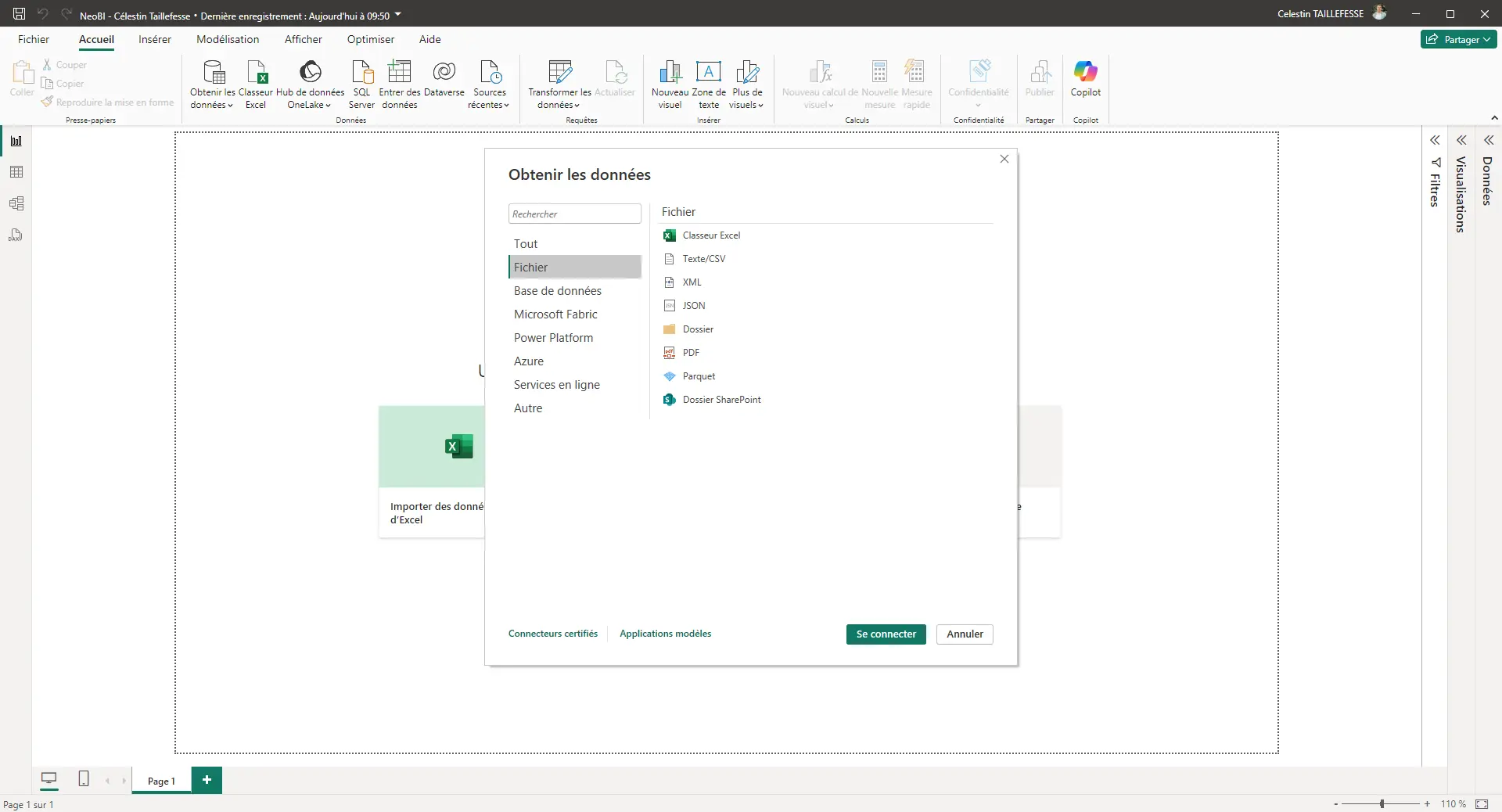Click zoom slider handle in status bar
Viewport: 1502px width, 812px height.
pos(1382,803)
